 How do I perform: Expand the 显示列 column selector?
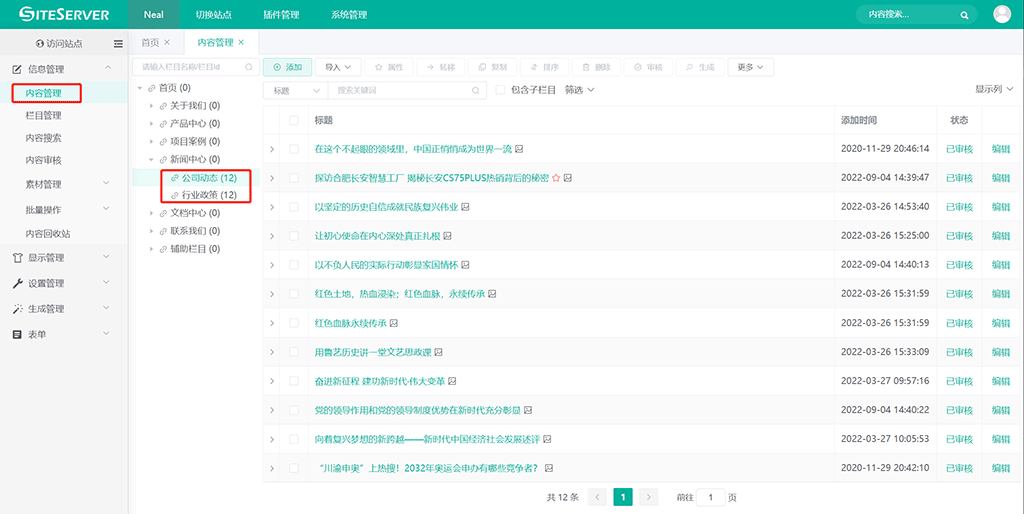(993, 90)
